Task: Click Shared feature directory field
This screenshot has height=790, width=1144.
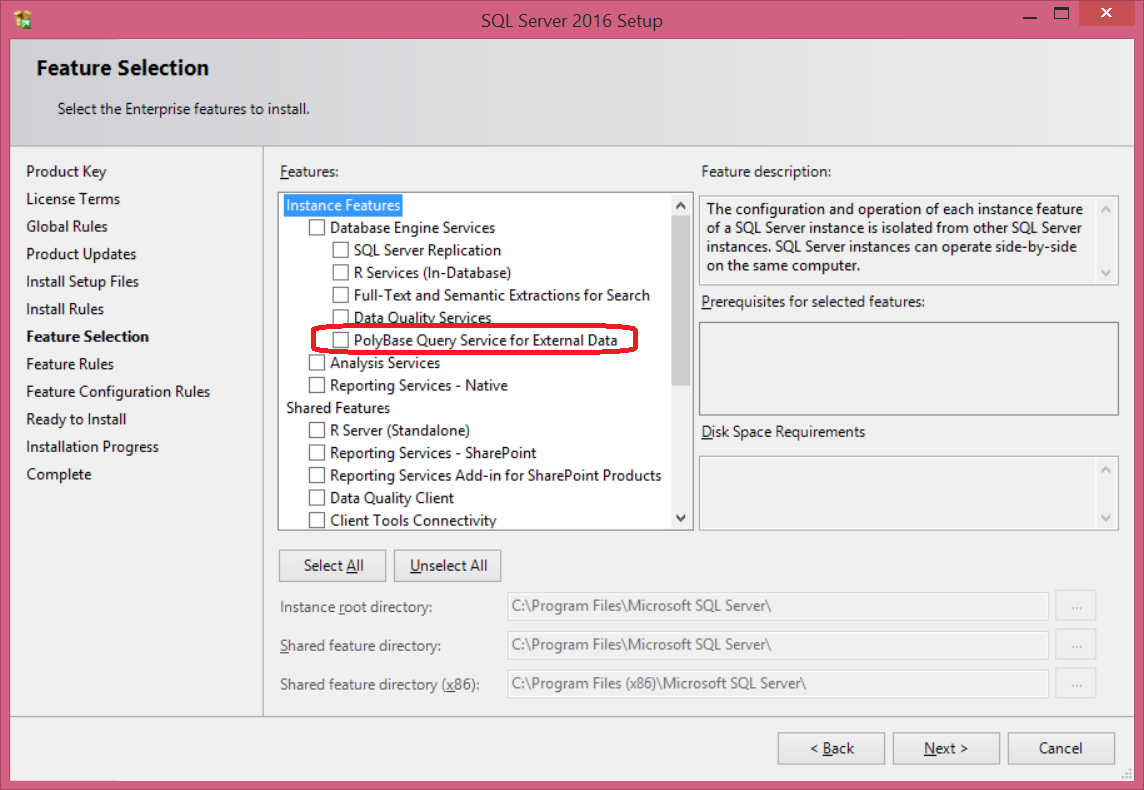Action: (778, 645)
